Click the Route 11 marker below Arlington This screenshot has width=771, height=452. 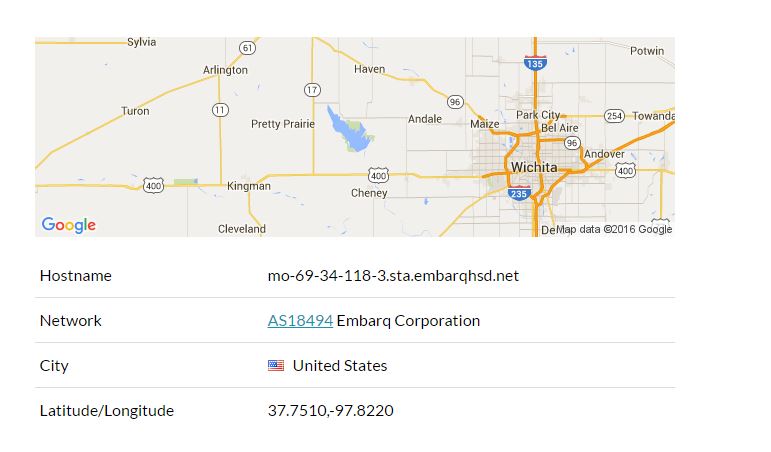click(220, 110)
